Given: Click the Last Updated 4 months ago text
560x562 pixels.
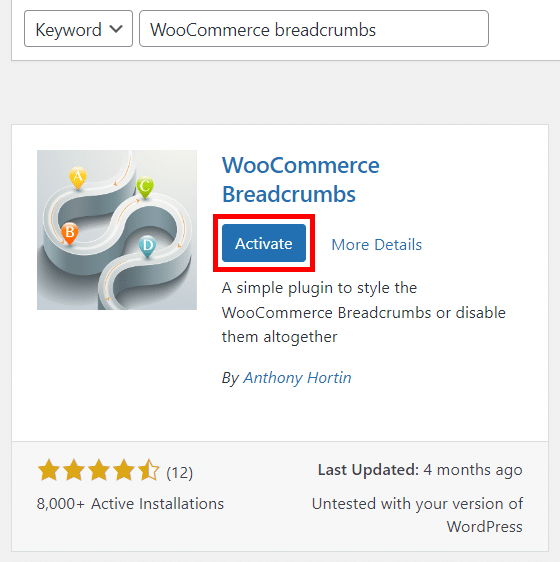Looking at the screenshot, I should tap(420, 470).
